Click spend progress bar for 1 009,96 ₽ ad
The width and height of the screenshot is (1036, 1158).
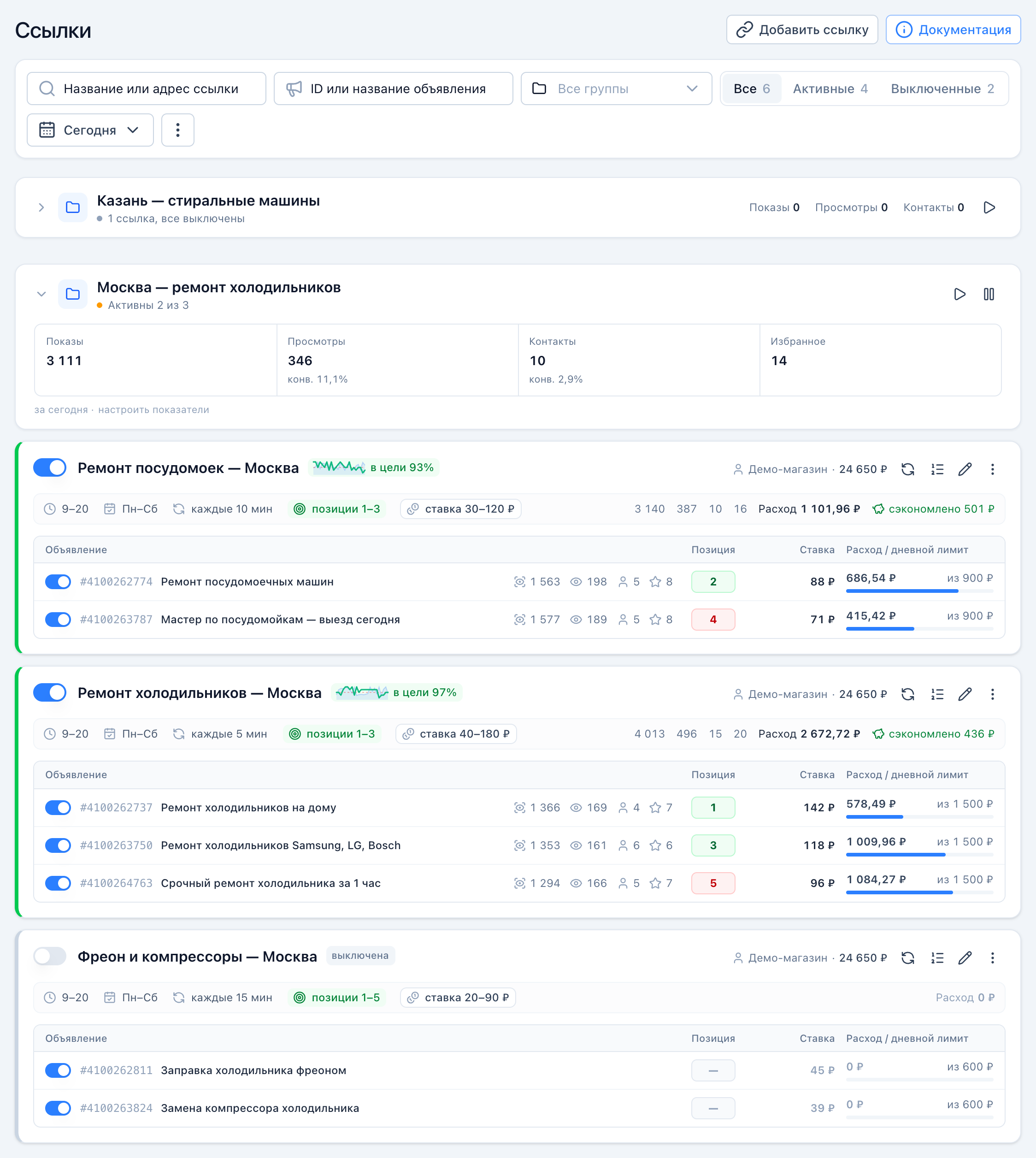click(919, 855)
